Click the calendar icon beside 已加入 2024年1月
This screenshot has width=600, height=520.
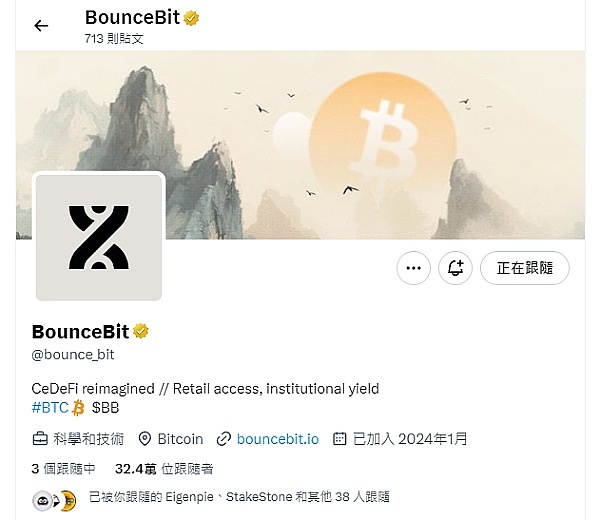click(x=340, y=439)
